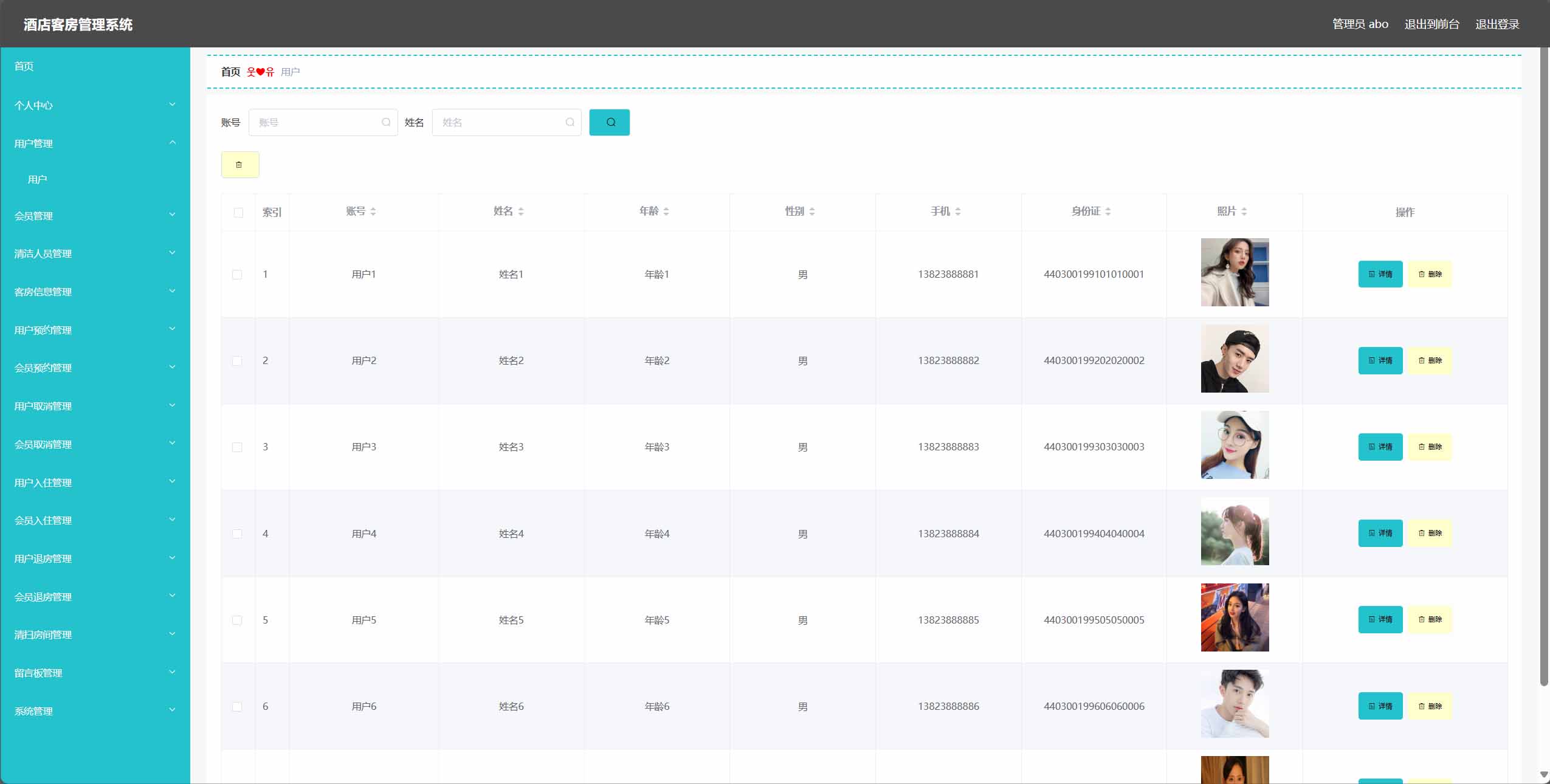Open photo thumbnail of 用户4
Screen dimensions: 1550x784
(x=1235, y=531)
